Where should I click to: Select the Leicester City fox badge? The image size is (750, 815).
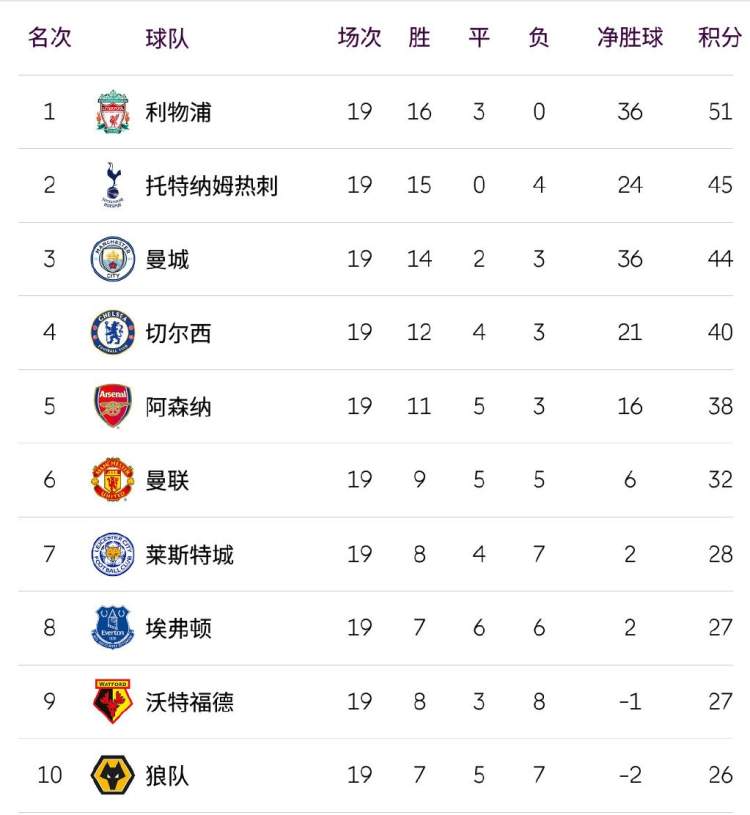point(113,554)
